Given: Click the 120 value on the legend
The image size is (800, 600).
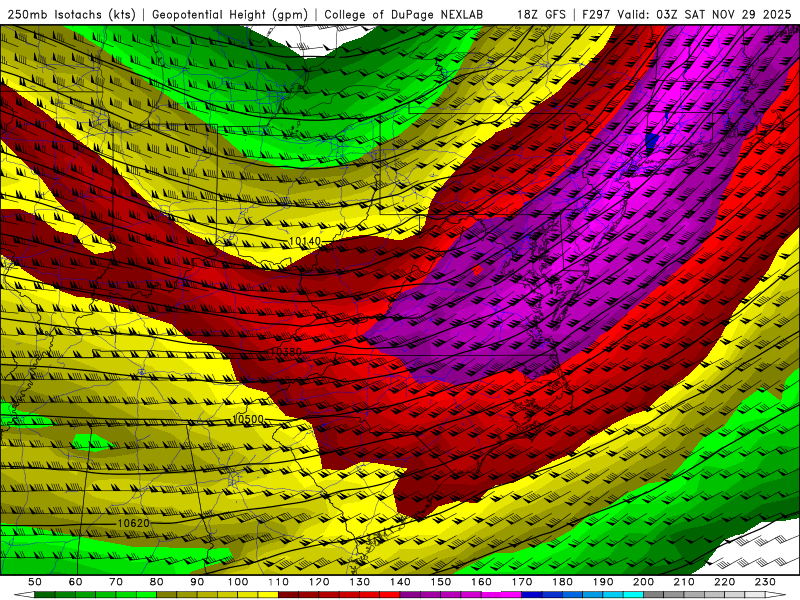Looking at the screenshot, I should (319, 582).
